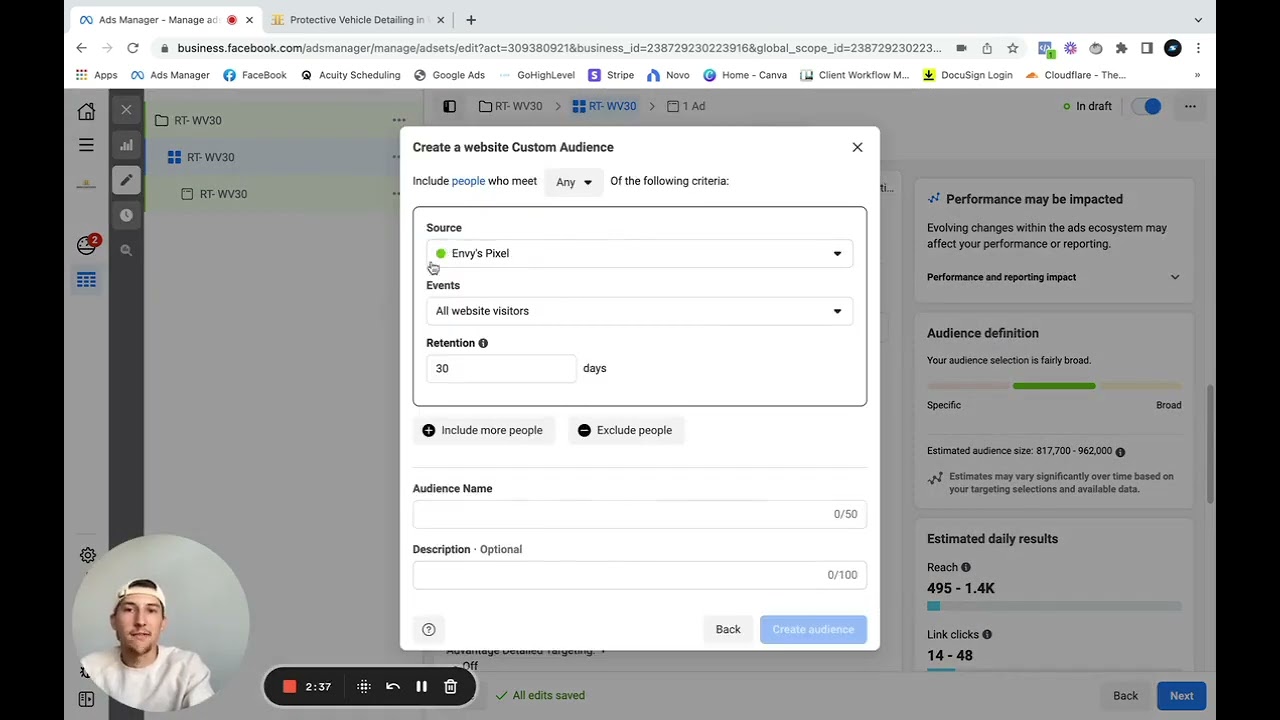
Task: Click Reach info icon
Action: coord(966,568)
